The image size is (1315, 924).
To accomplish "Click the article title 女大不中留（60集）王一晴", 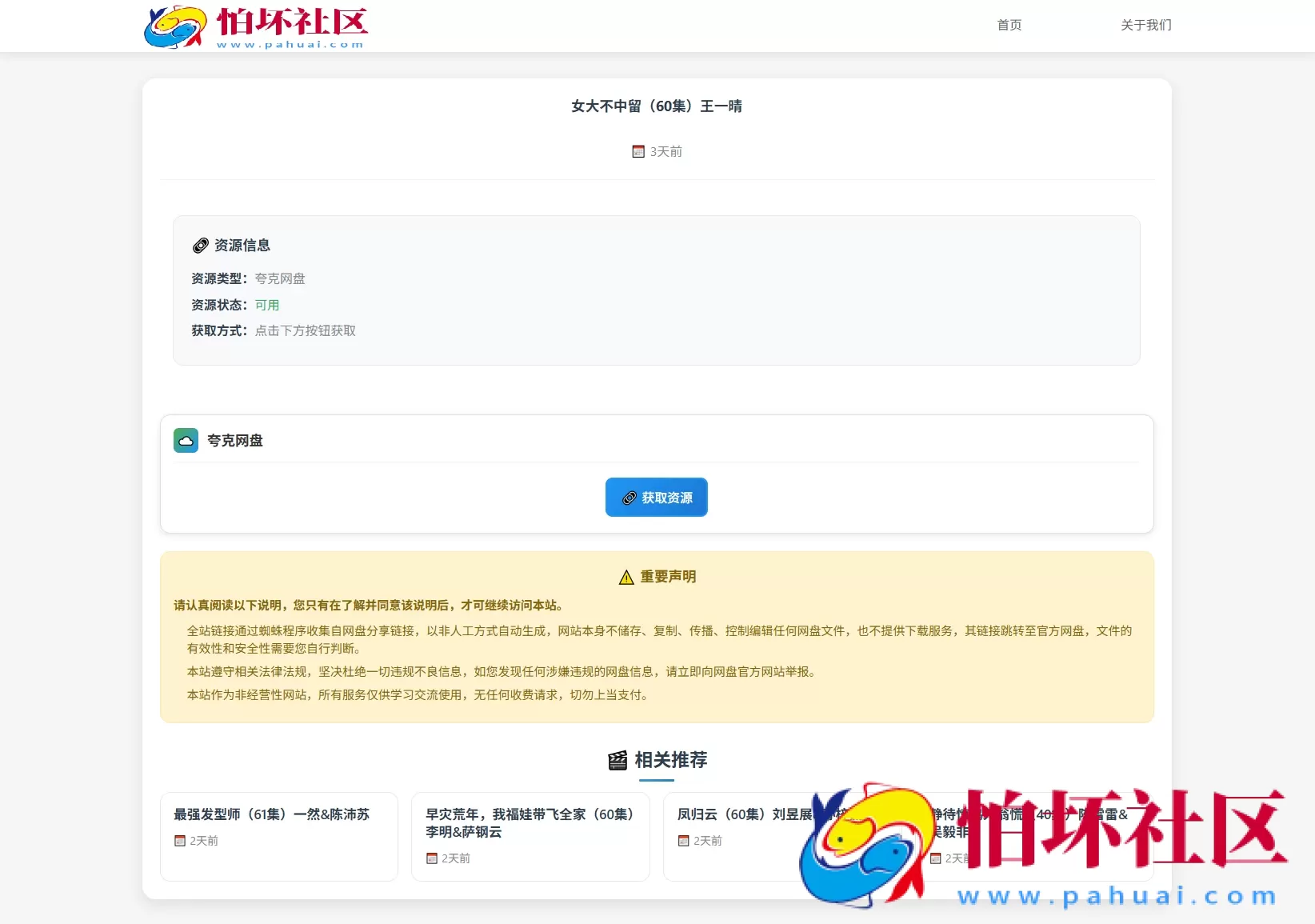I will pyautogui.click(x=656, y=106).
